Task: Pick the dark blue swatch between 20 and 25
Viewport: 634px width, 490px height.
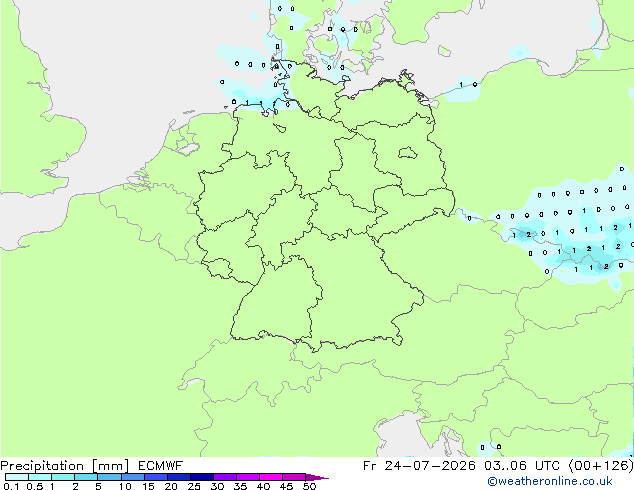Action: [x=179, y=477]
